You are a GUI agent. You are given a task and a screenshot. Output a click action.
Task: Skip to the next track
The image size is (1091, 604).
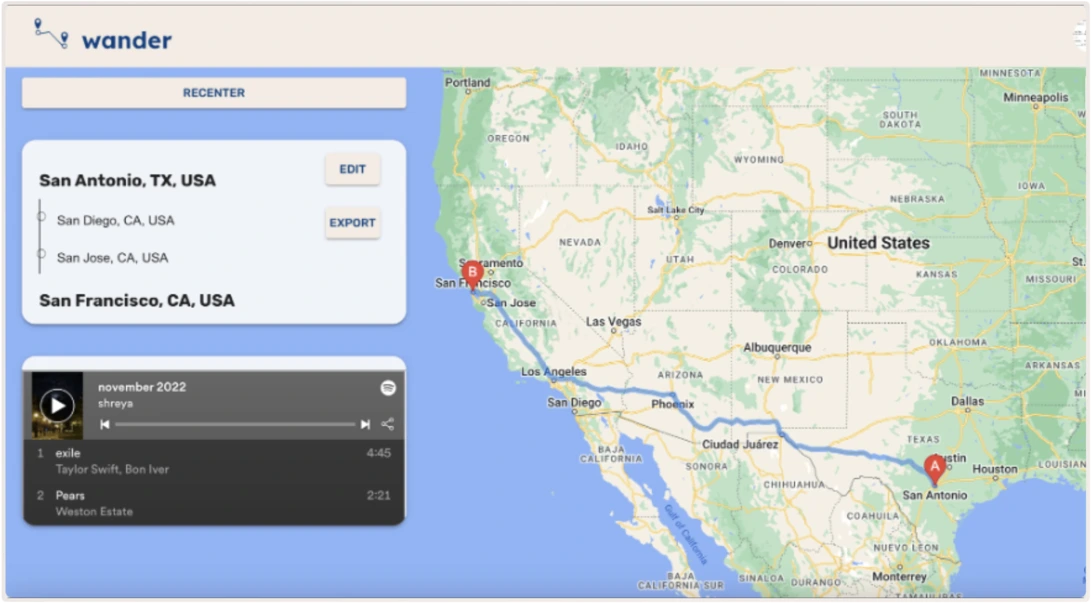(x=365, y=425)
